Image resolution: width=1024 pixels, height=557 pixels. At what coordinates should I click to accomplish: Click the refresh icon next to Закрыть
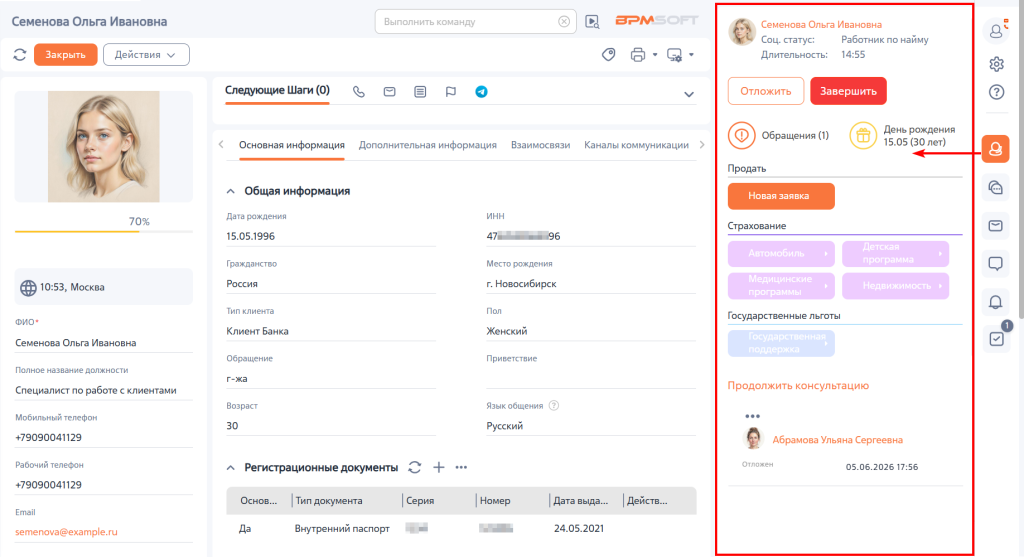click(20, 55)
